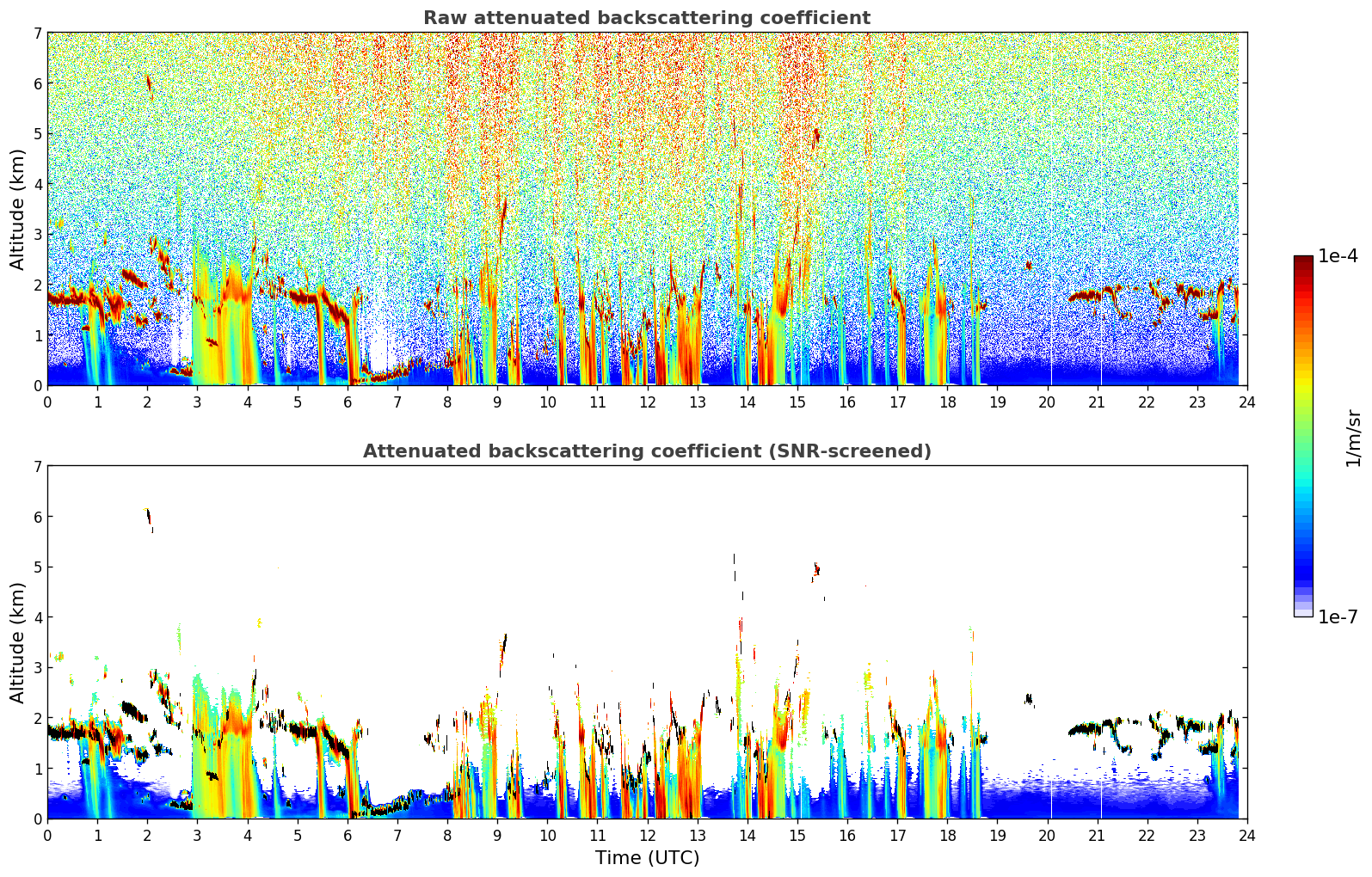Click hour 19 tick on top plot's time axis

(997, 402)
